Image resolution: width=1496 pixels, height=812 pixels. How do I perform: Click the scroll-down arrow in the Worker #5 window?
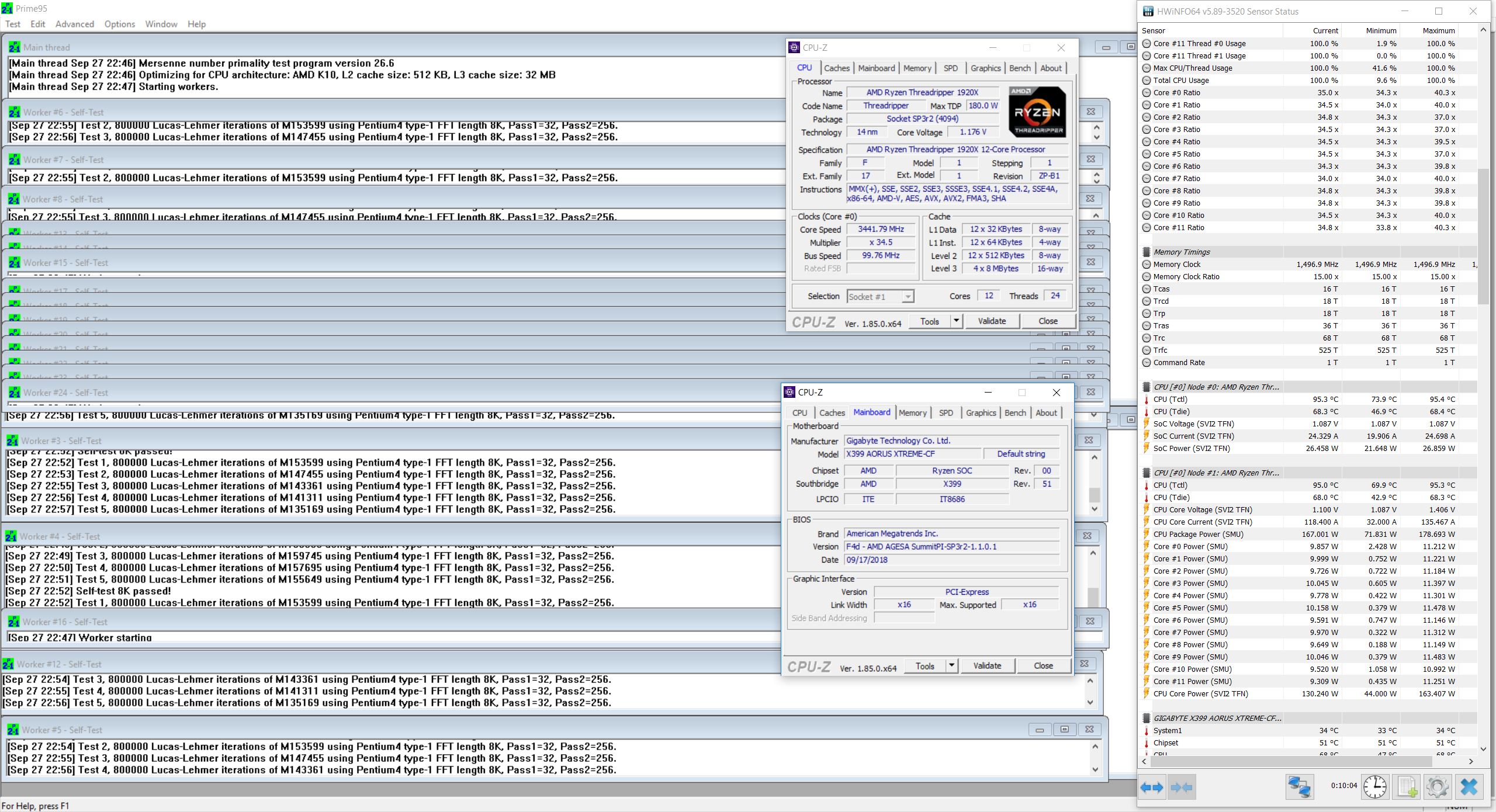pos(1095,769)
